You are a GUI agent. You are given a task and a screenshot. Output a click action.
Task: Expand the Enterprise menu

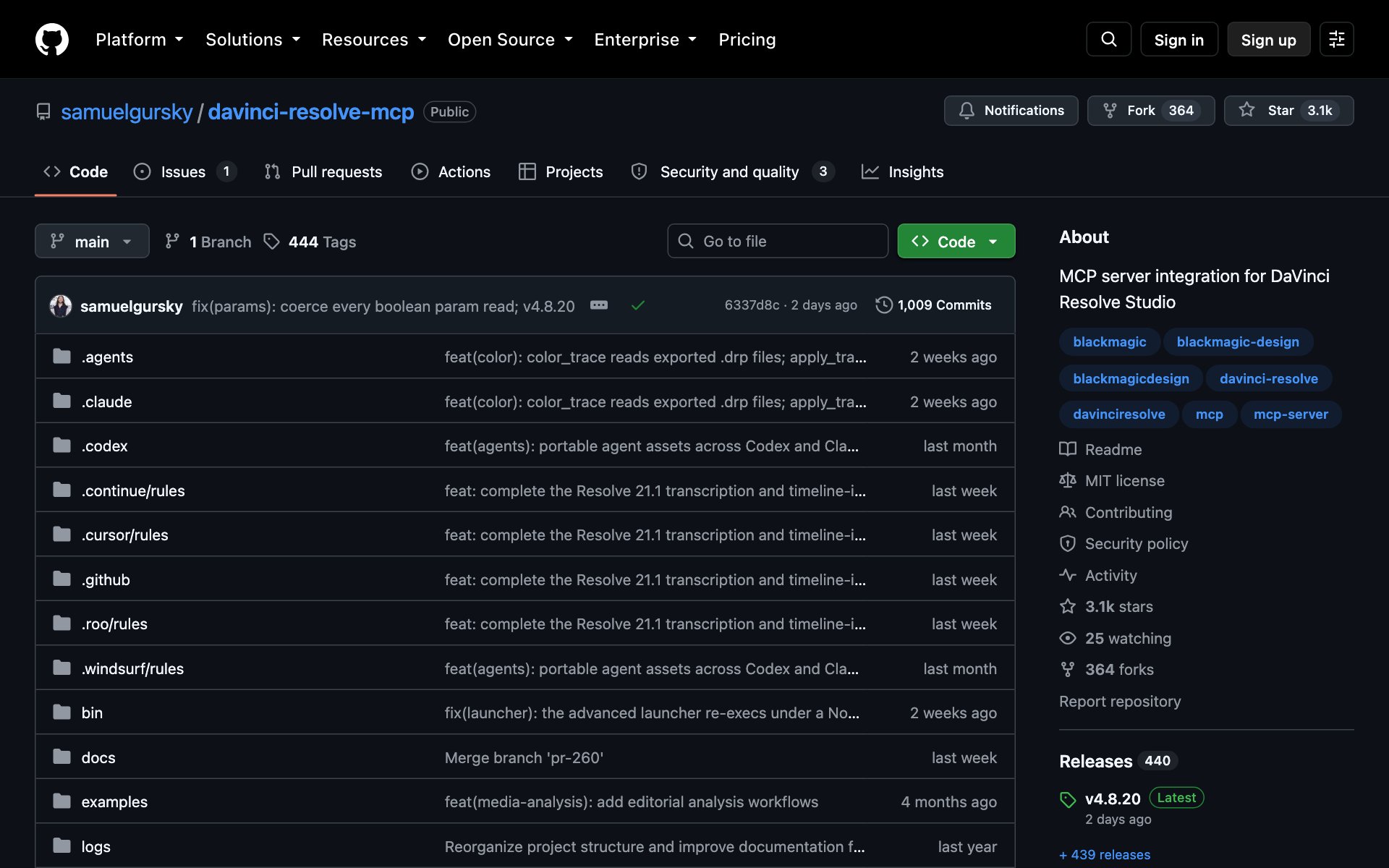click(645, 39)
